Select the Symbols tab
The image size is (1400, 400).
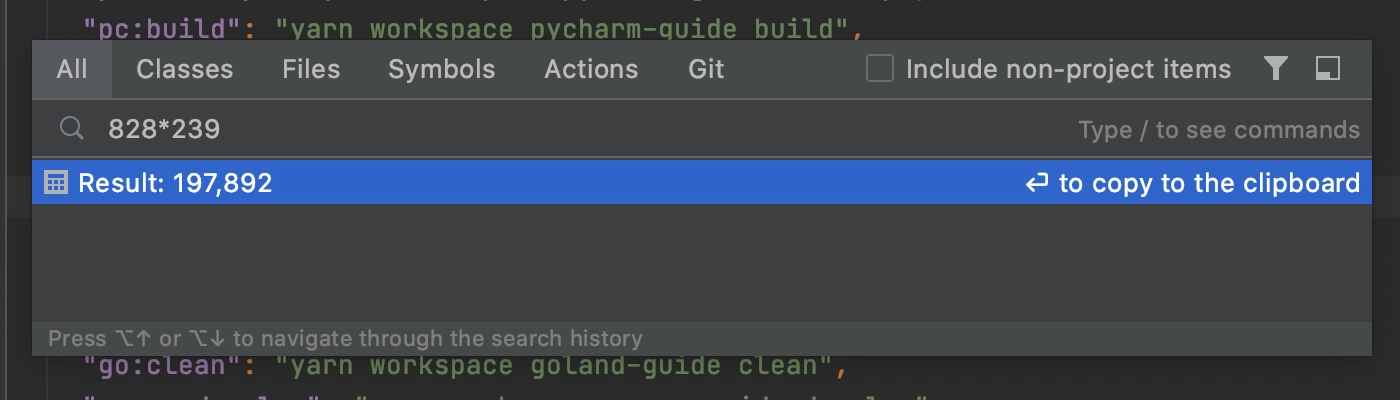(442, 69)
